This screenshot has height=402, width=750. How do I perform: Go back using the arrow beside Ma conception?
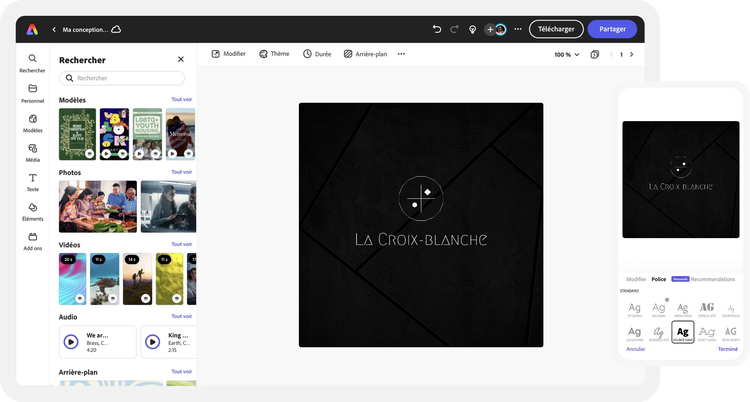[x=54, y=30]
